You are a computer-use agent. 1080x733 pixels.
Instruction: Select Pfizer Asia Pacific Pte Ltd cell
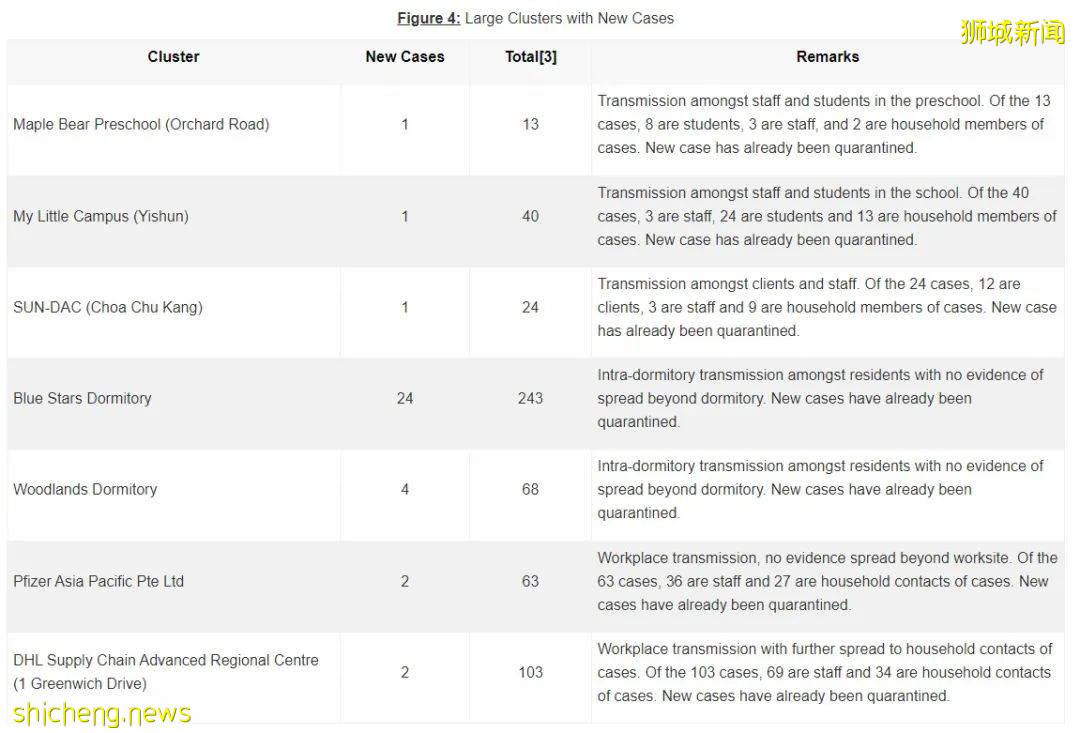pyautogui.click(x=98, y=581)
